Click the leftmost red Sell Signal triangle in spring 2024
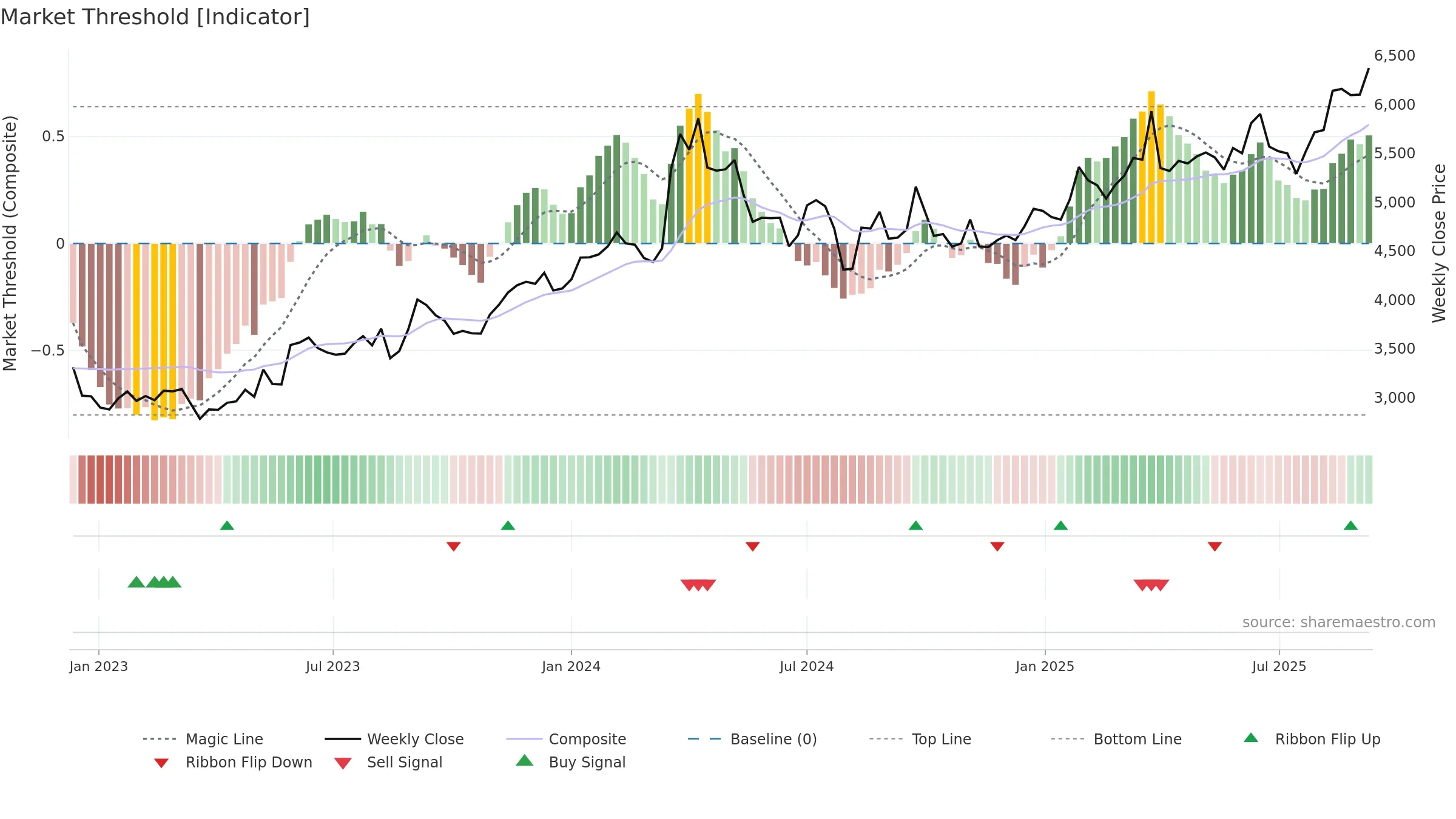Viewport: 1456px width, 819px height. 689,585
